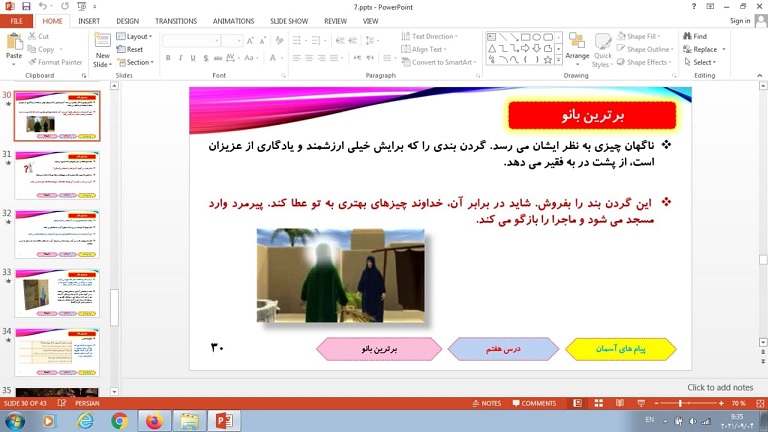Click the zoom slider in status bar
768x432 pixels.
(x=680, y=403)
